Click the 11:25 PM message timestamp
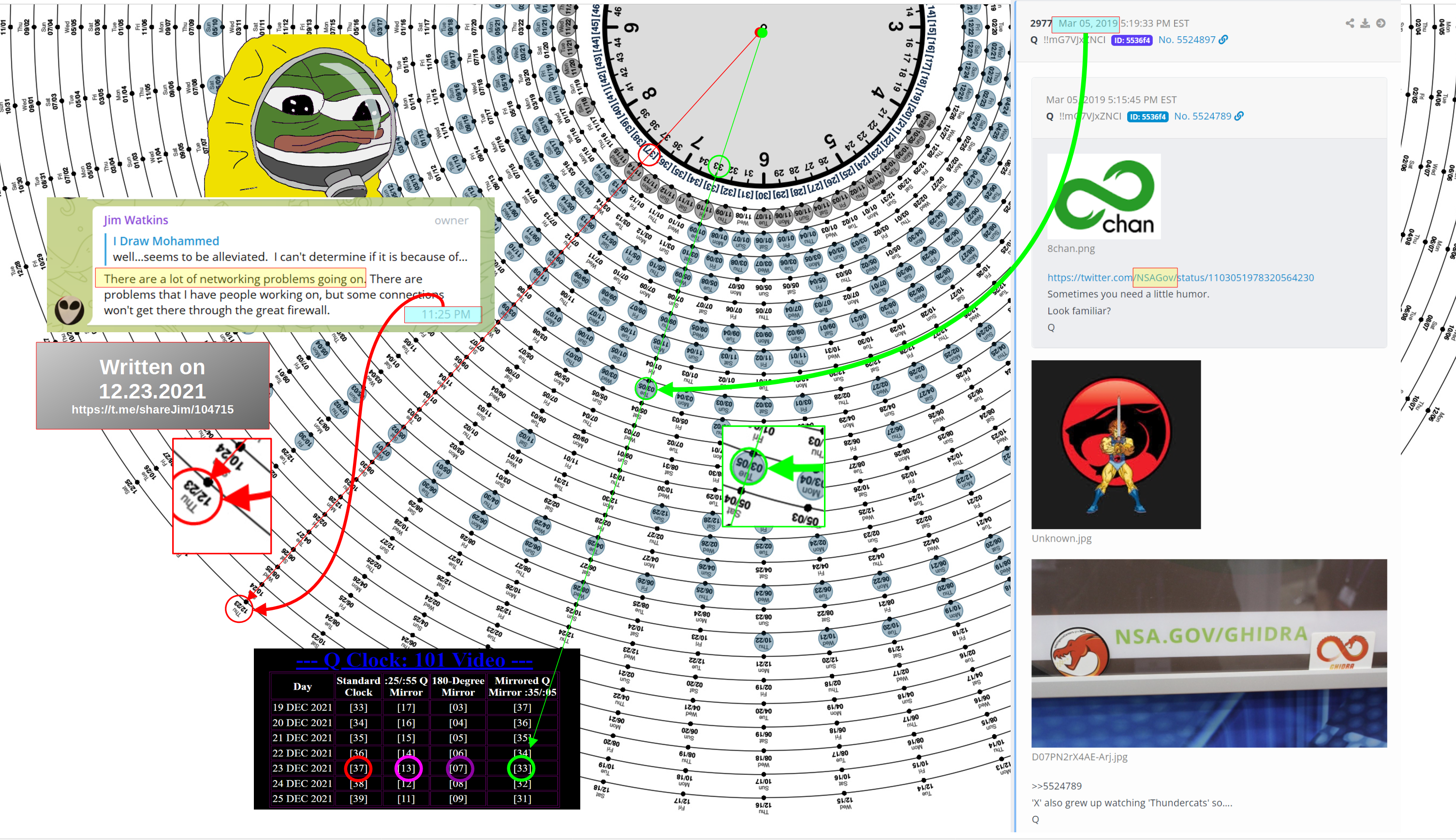This screenshot has height=840, width=1456. pyautogui.click(x=445, y=314)
